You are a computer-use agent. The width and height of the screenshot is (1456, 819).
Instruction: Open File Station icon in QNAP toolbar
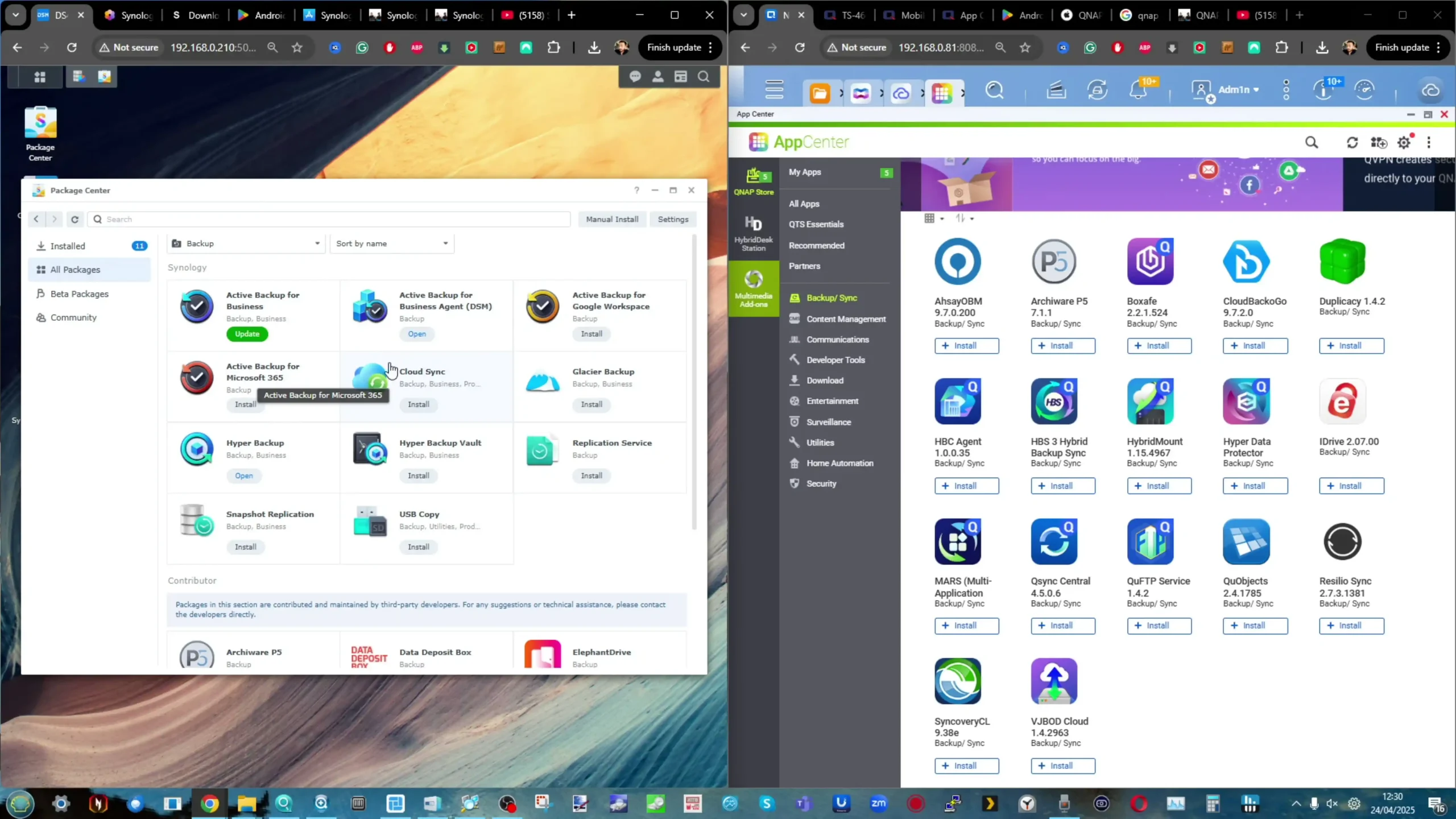(820, 93)
